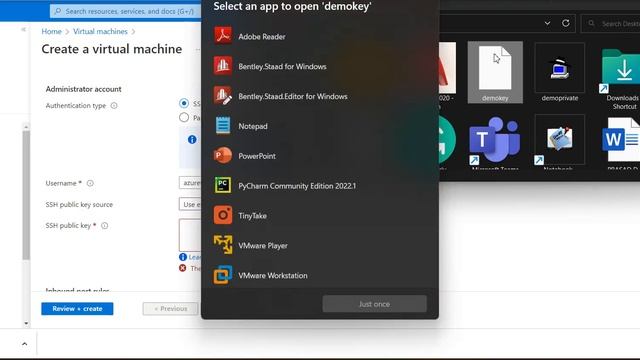The image size is (640, 360).
Task: Select the Word document icon in Explorer
Action: [621, 141]
